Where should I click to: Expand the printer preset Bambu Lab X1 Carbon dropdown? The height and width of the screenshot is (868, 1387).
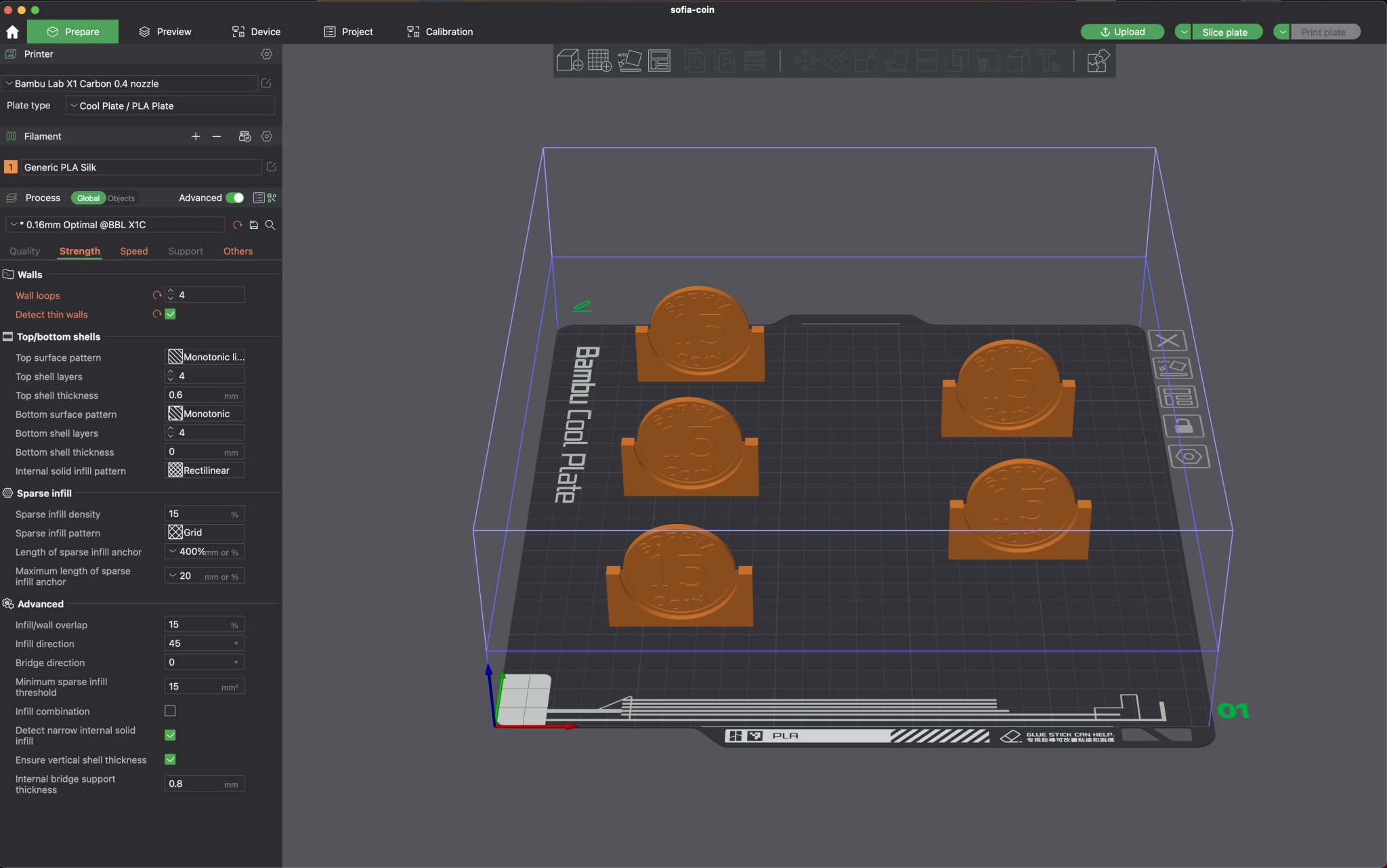coord(130,83)
